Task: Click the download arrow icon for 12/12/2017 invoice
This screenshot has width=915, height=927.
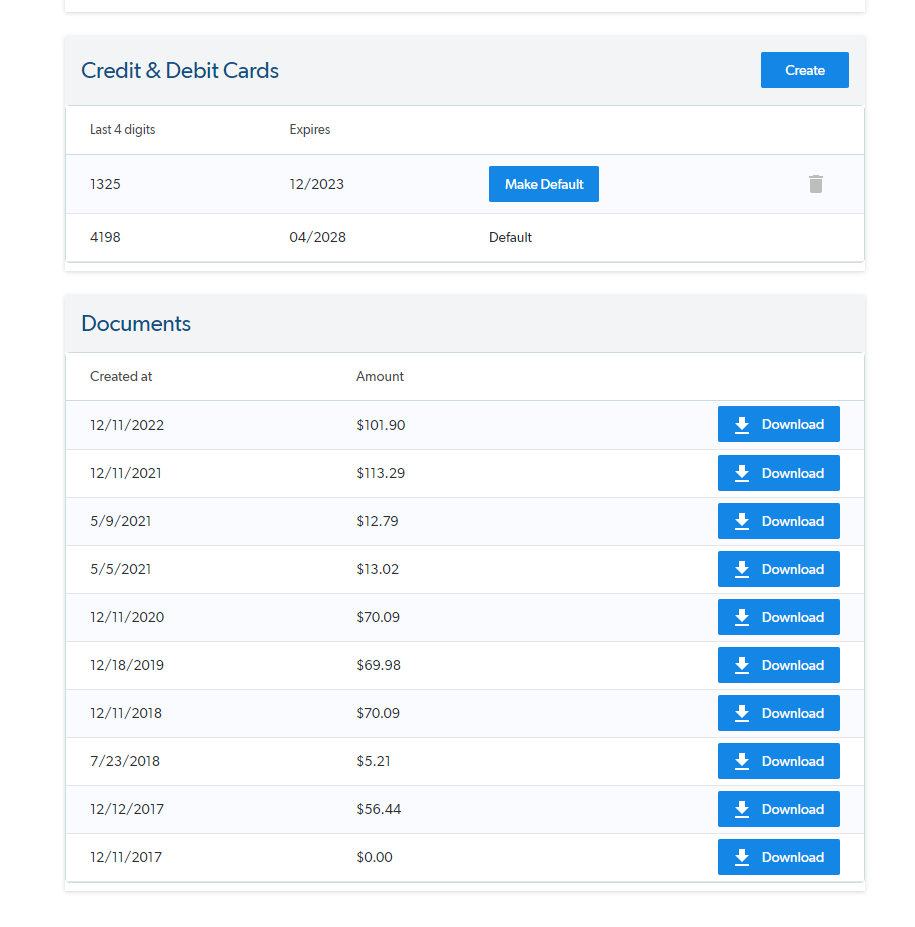Action: click(x=741, y=808)
